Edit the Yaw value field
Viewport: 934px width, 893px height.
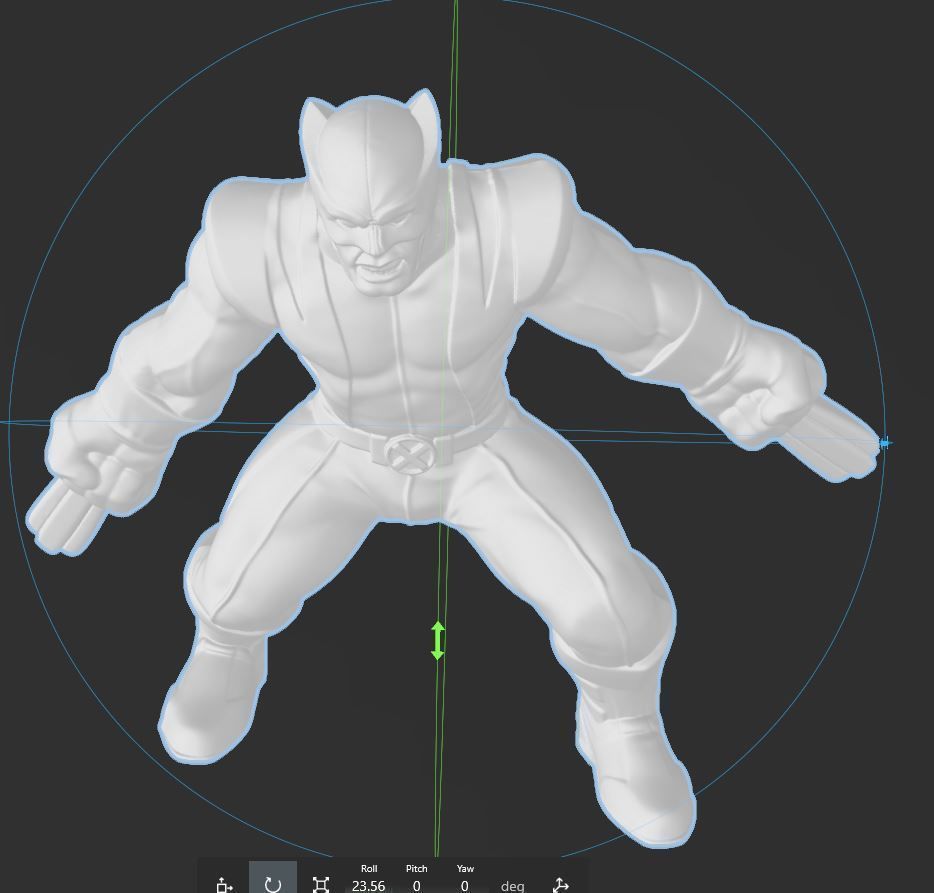point(465,886)
